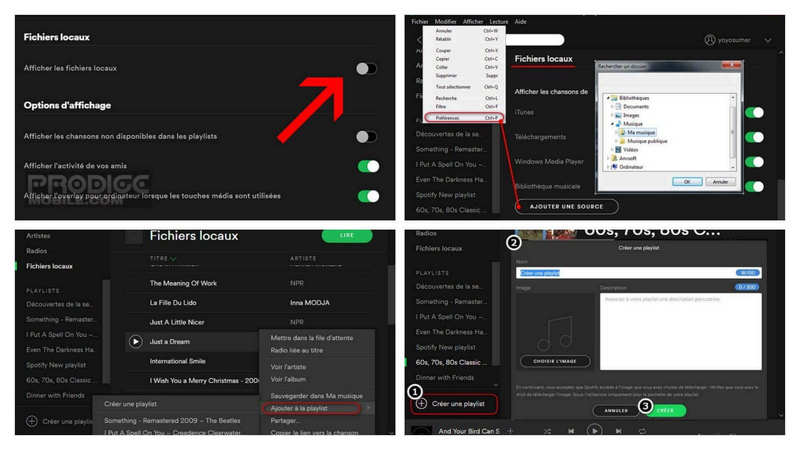Collapse the Musique tree node arrow

click(612, 123)
